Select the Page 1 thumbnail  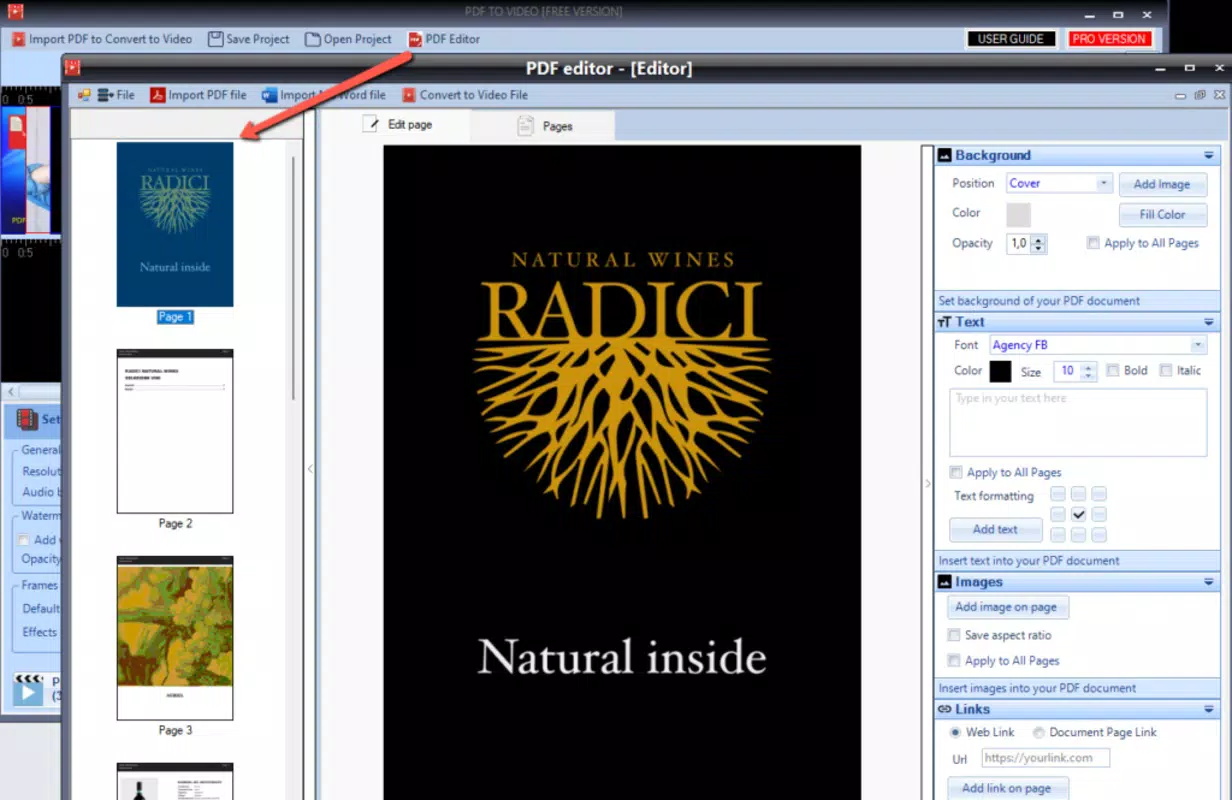[175, 224]
